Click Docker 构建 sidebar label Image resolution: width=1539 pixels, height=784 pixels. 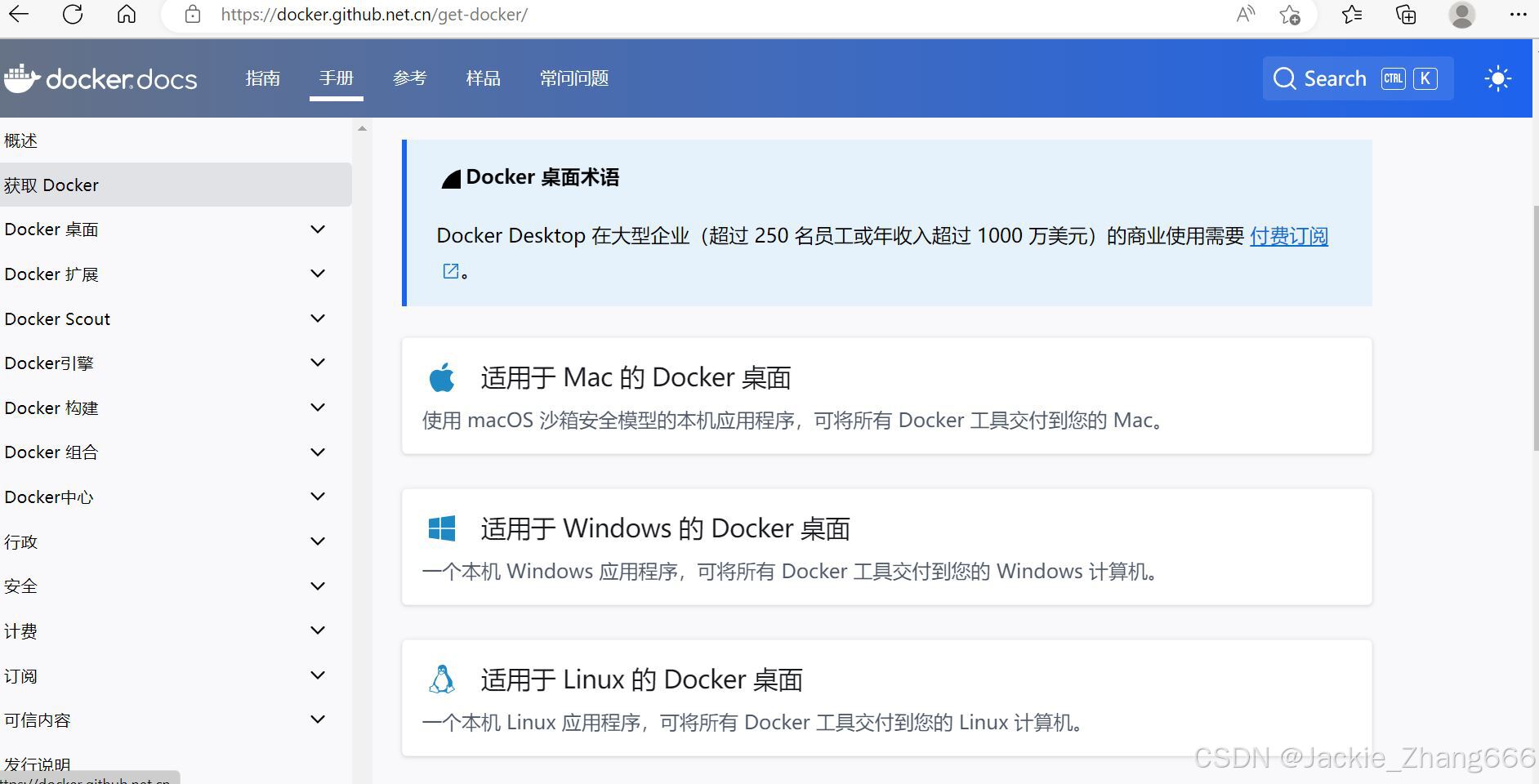(51, 408)
